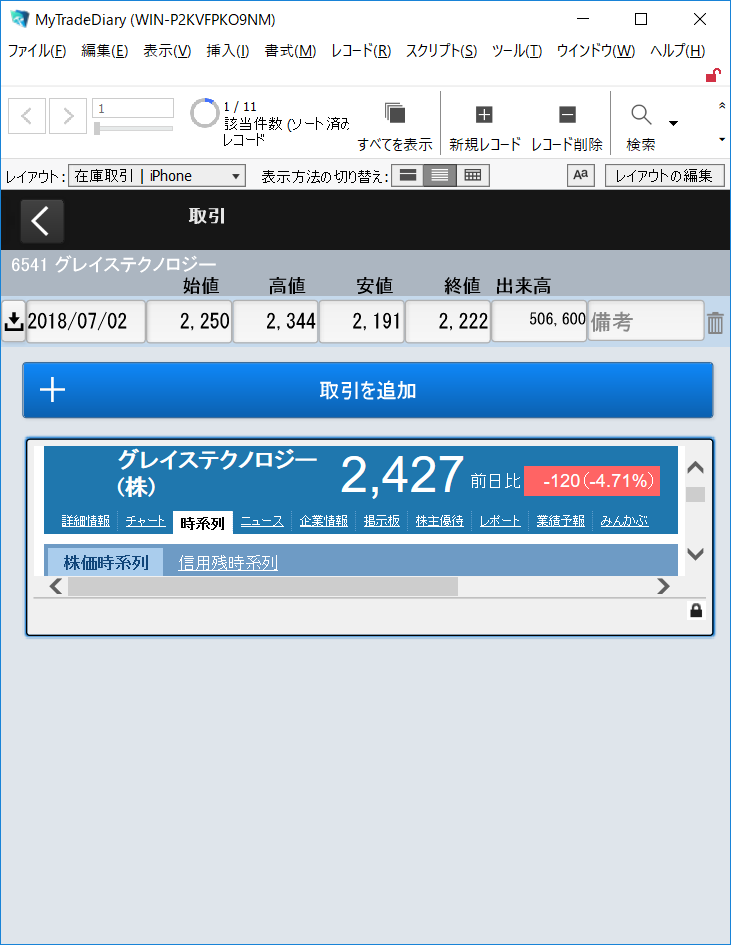
Task: Open 業績予想 link
Action: pyautogui.click(x=560, y=521)
